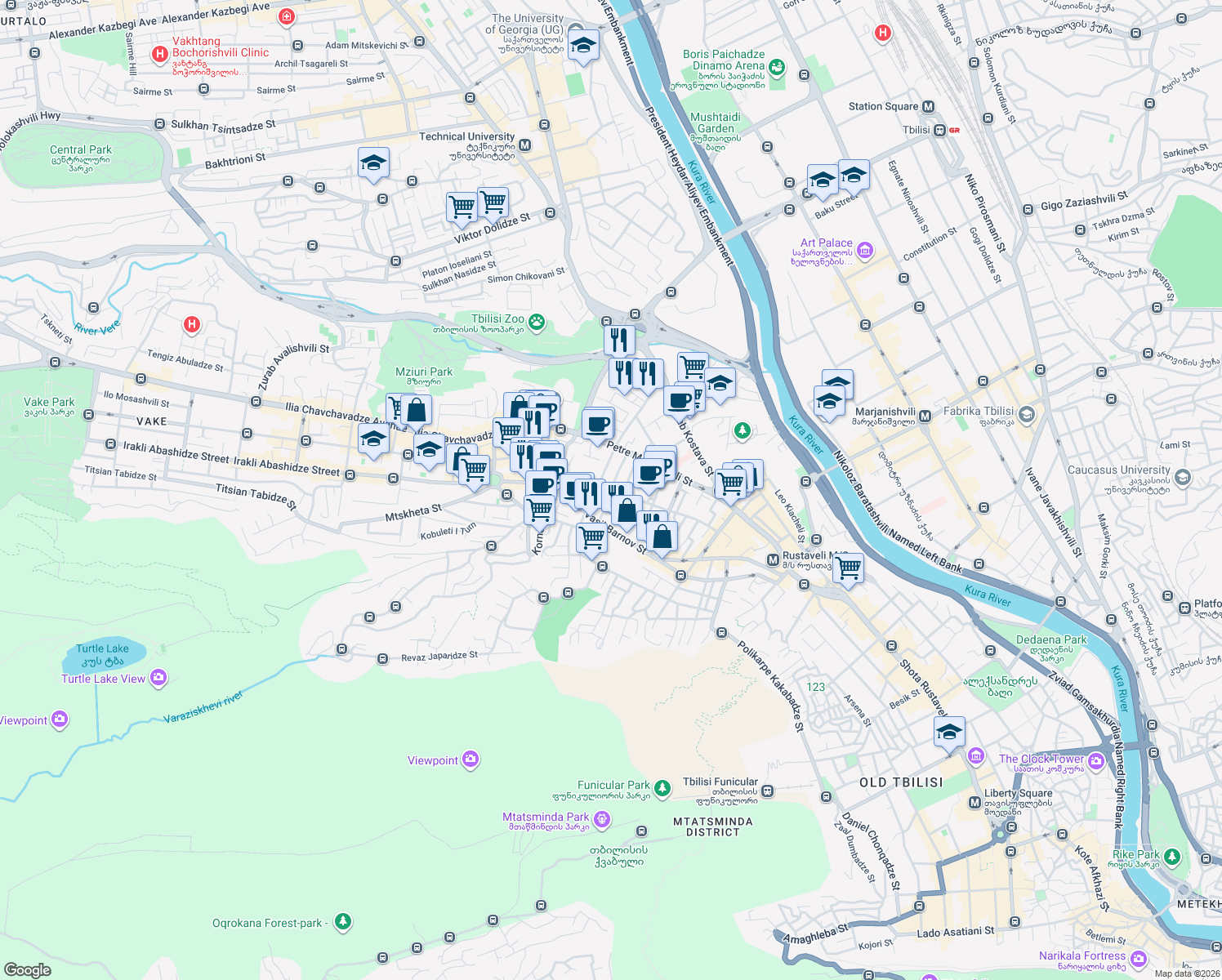Click the Narikala Fortress camera icon

(x=1139, y=958)
